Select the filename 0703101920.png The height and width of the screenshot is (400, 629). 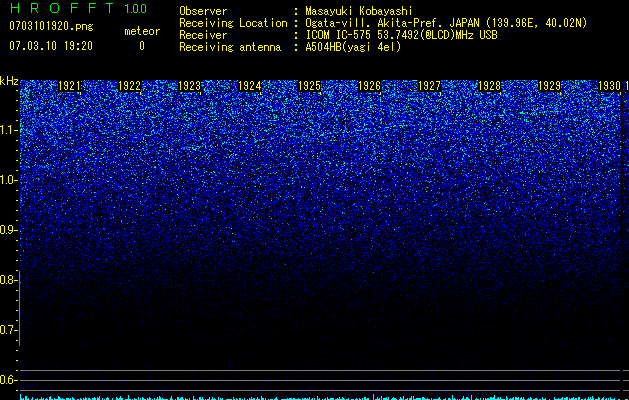51,26
